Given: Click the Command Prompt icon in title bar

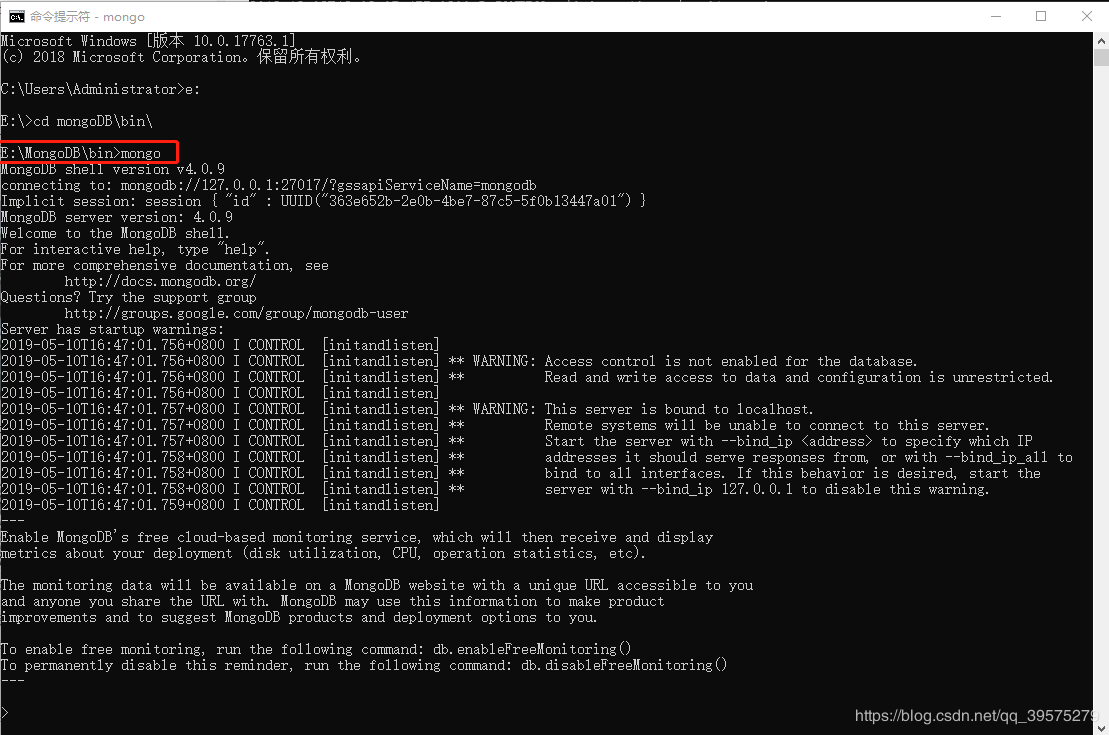Looking at the screenshot, I should tap(16, 16).
